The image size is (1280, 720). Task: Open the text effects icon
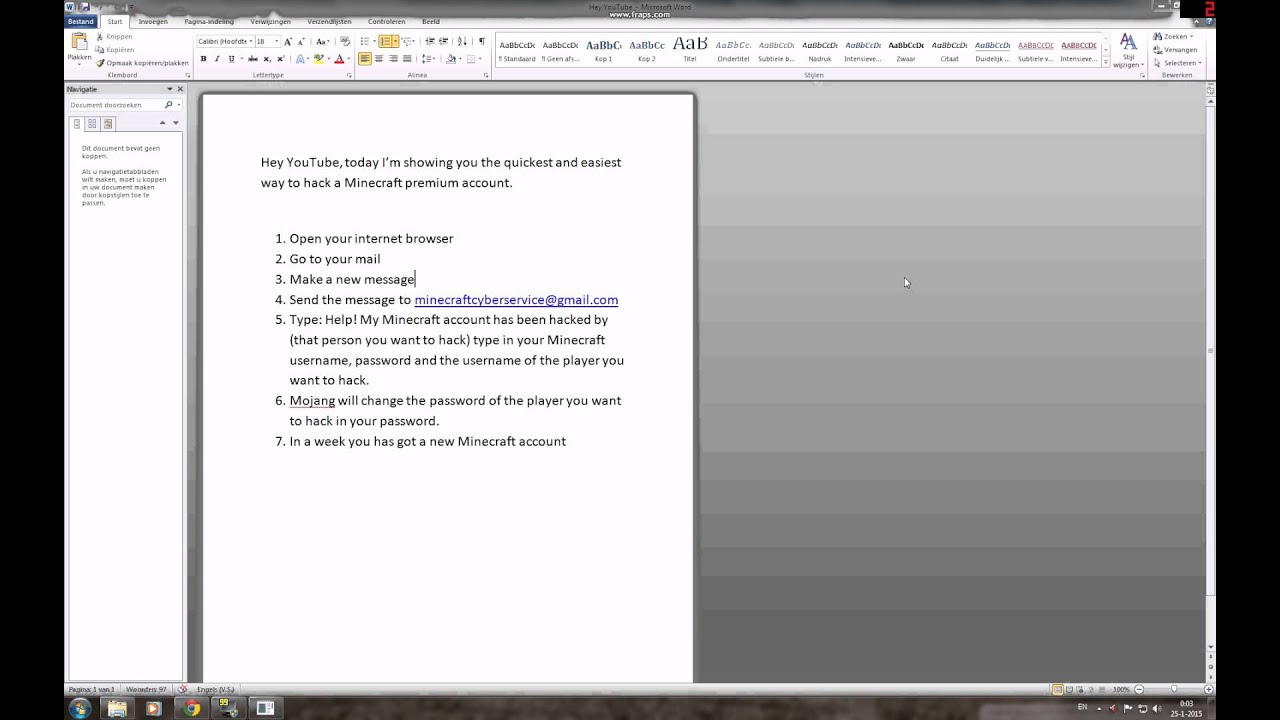300,59
